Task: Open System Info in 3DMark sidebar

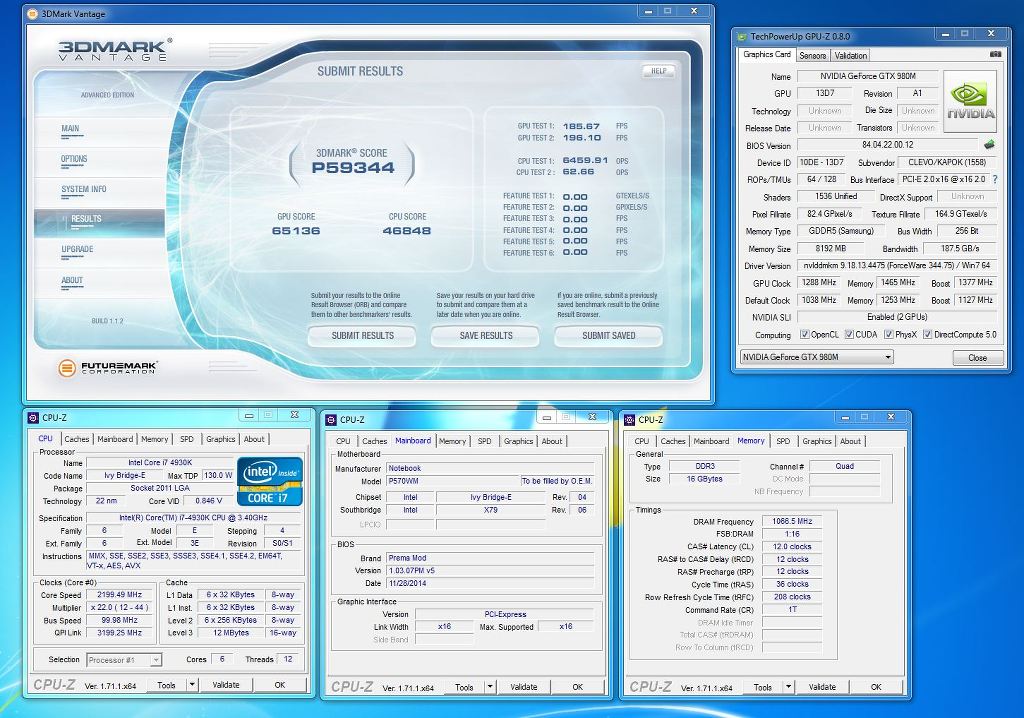Action: point(83,189)
